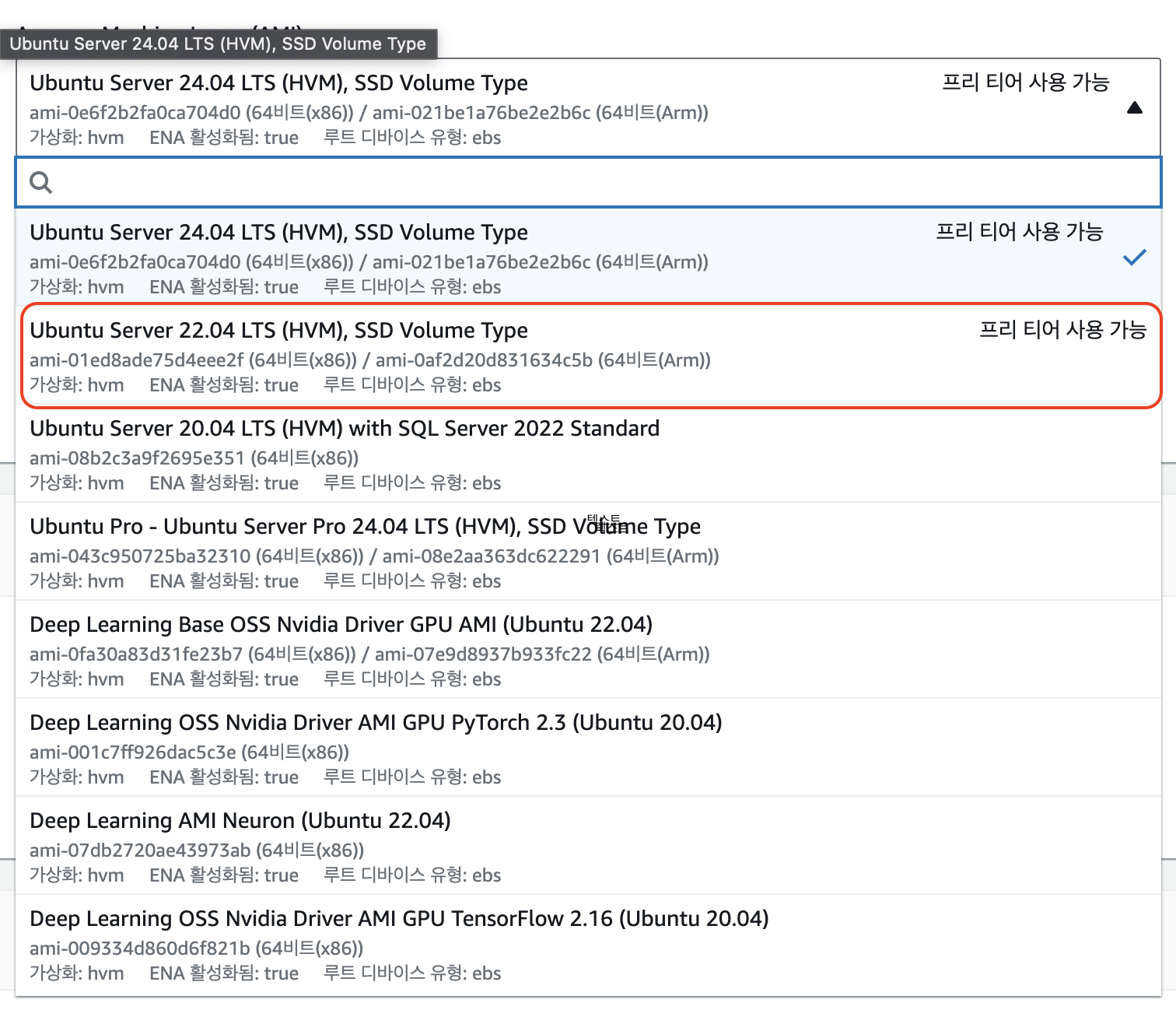Click the Ubuntu Server 24.04 dropdown header title
Screen dimensions: 1176x1010
pyautogui.click(x=278, y=83)
